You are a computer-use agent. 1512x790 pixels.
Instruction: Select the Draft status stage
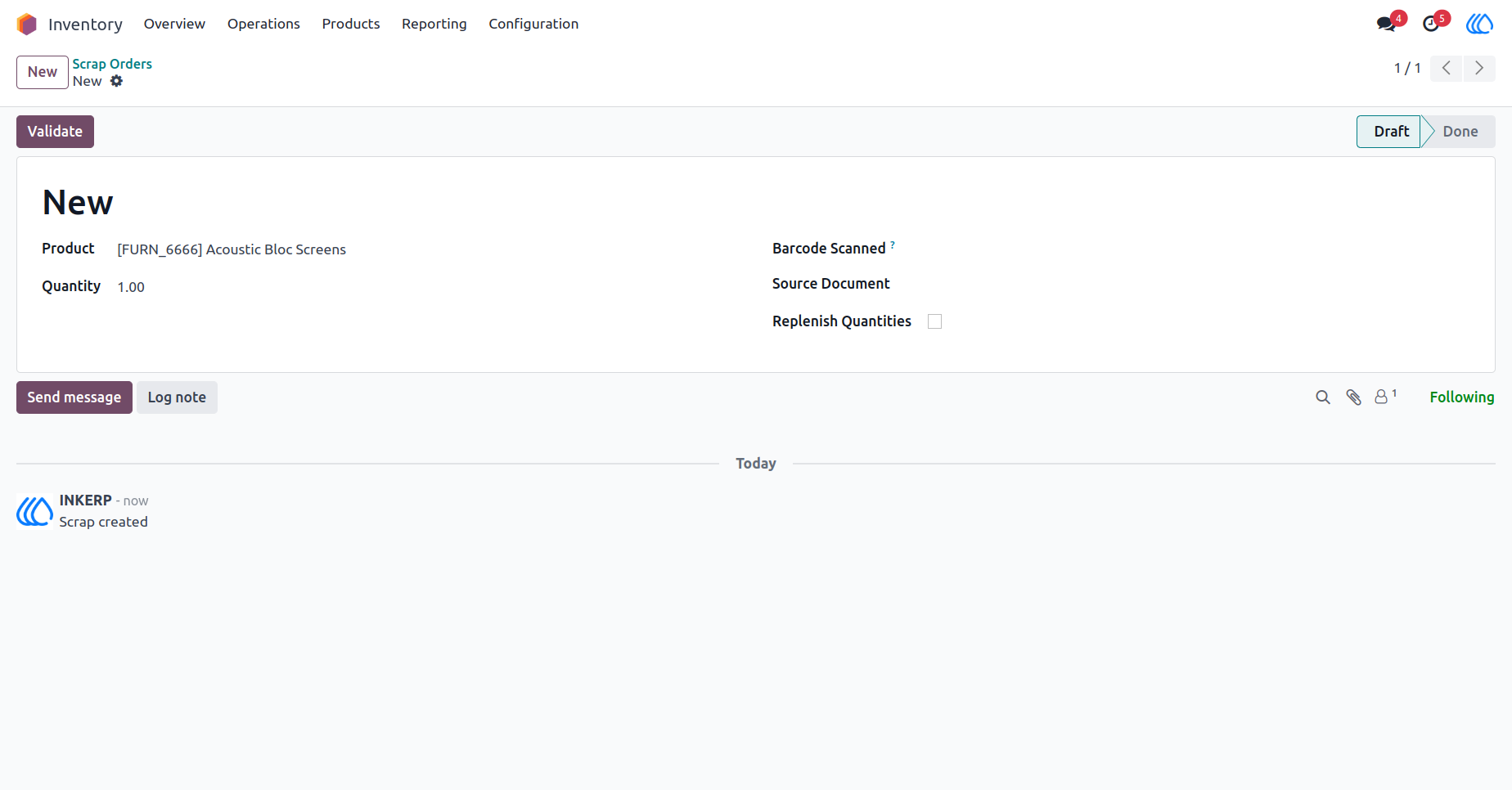pos(1390,132)
